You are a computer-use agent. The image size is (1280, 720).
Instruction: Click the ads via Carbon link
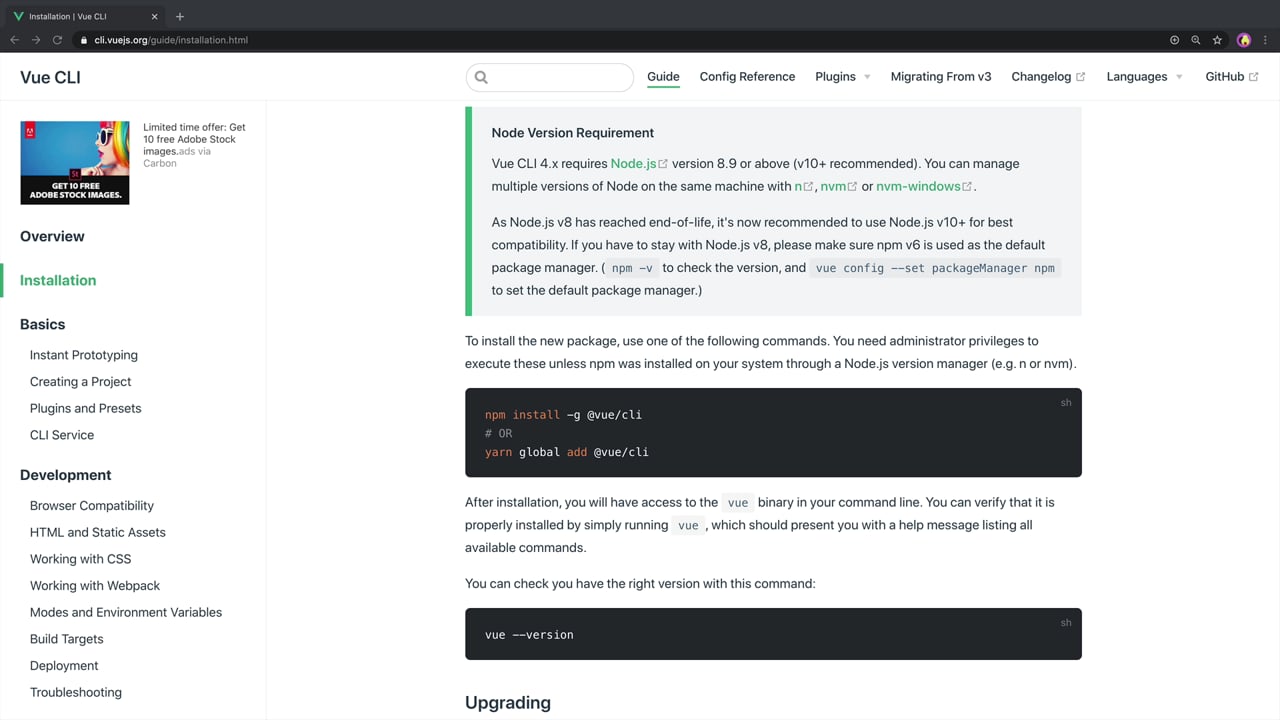[x=178, y=157]
